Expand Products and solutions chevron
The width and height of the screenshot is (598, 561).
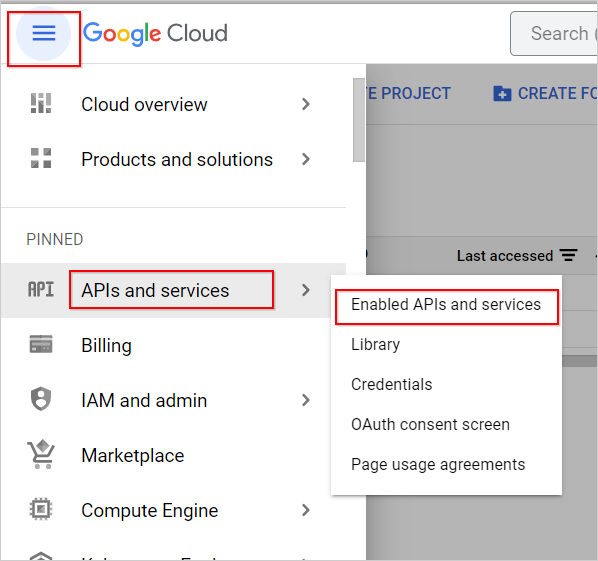305,159
